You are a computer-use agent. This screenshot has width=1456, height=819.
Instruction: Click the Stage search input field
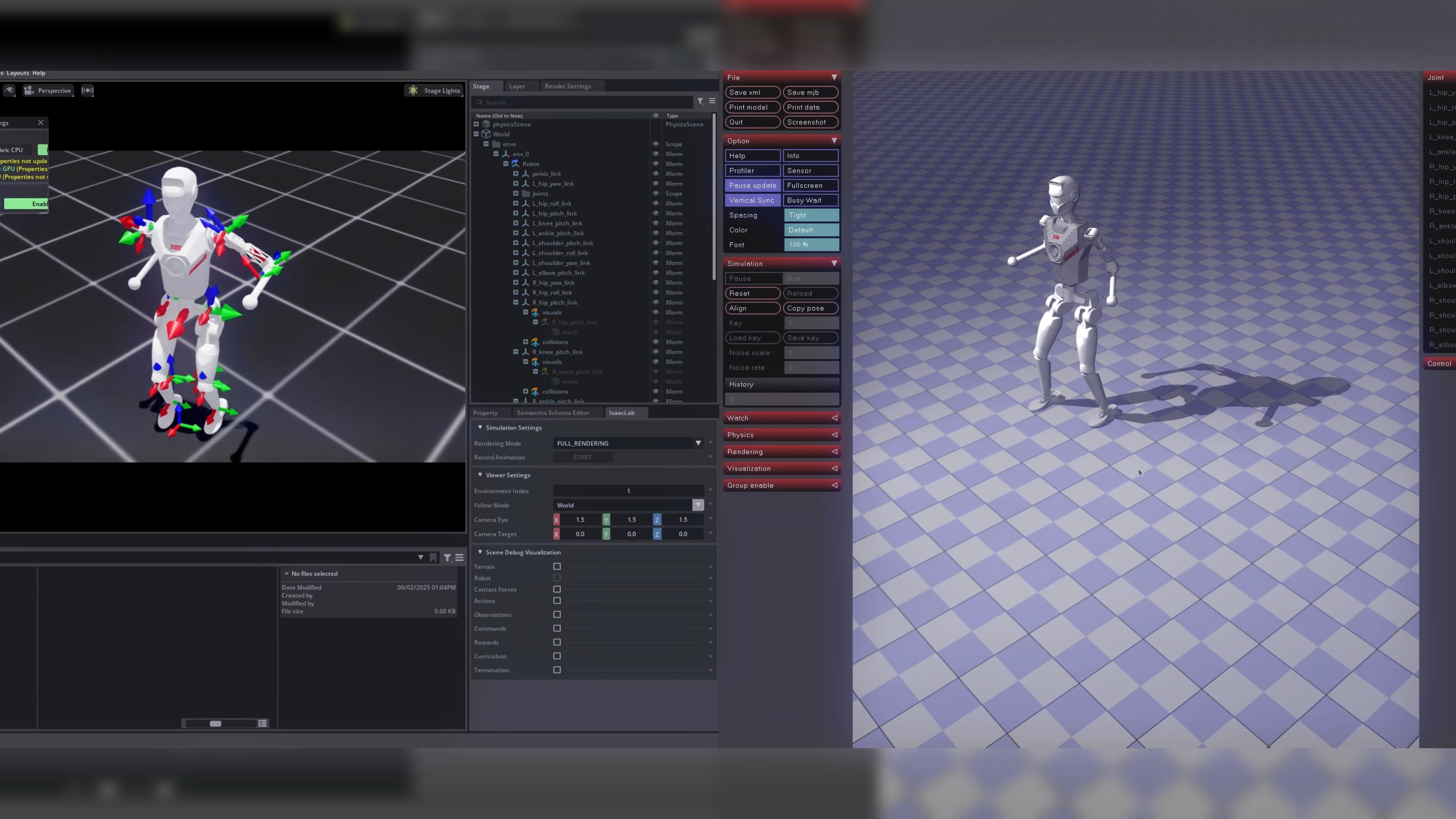tap(582, 102)
